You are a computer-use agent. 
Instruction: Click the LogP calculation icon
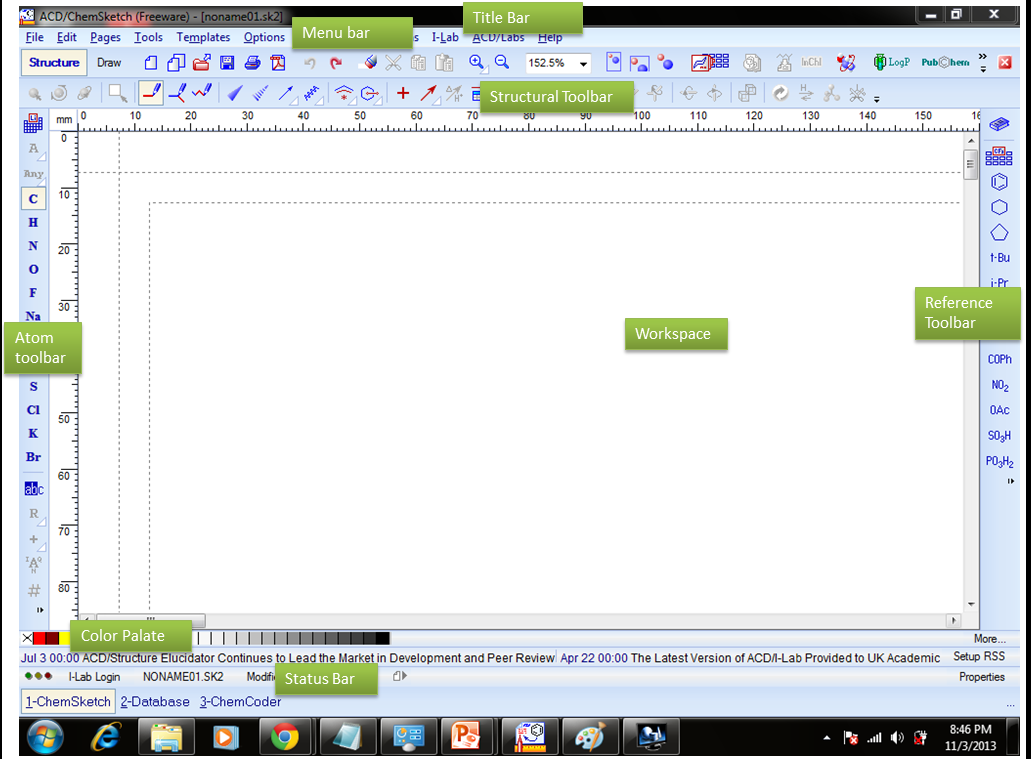pyautogui.click(x=891, y=62)
